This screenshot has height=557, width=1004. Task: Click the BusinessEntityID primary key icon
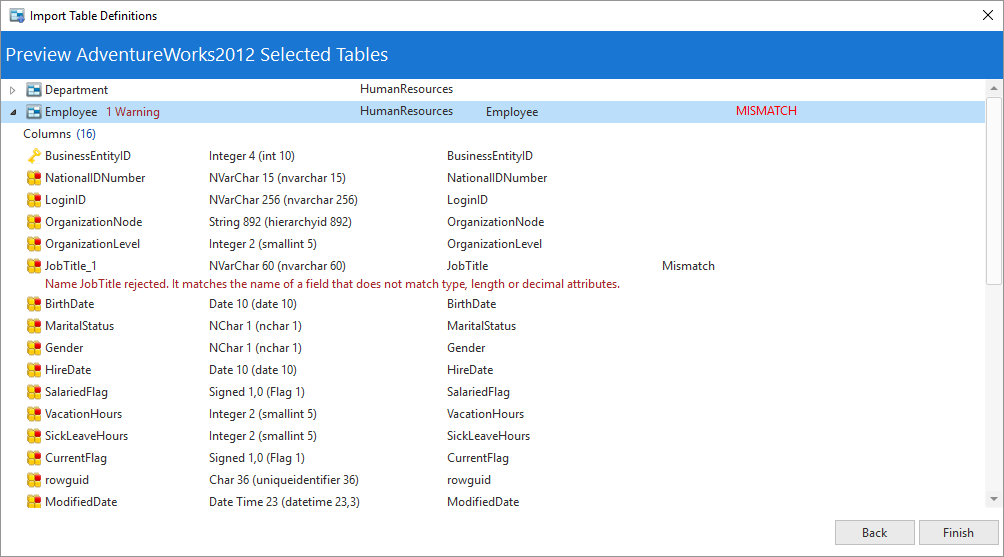click(x=34, y=156)
